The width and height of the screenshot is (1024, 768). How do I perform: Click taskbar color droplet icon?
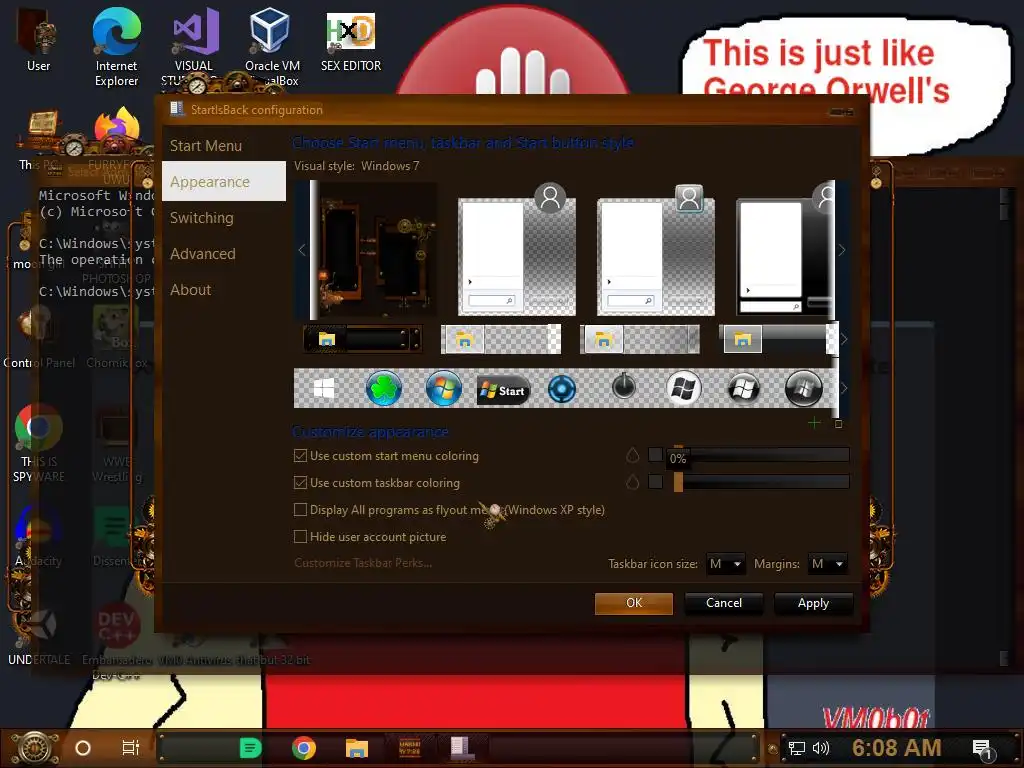(632, 482)
